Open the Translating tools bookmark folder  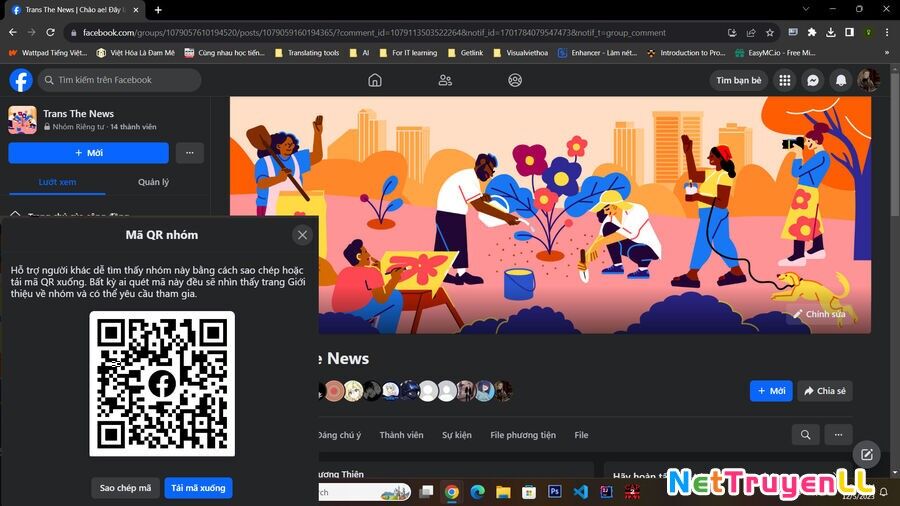(307, 53)
